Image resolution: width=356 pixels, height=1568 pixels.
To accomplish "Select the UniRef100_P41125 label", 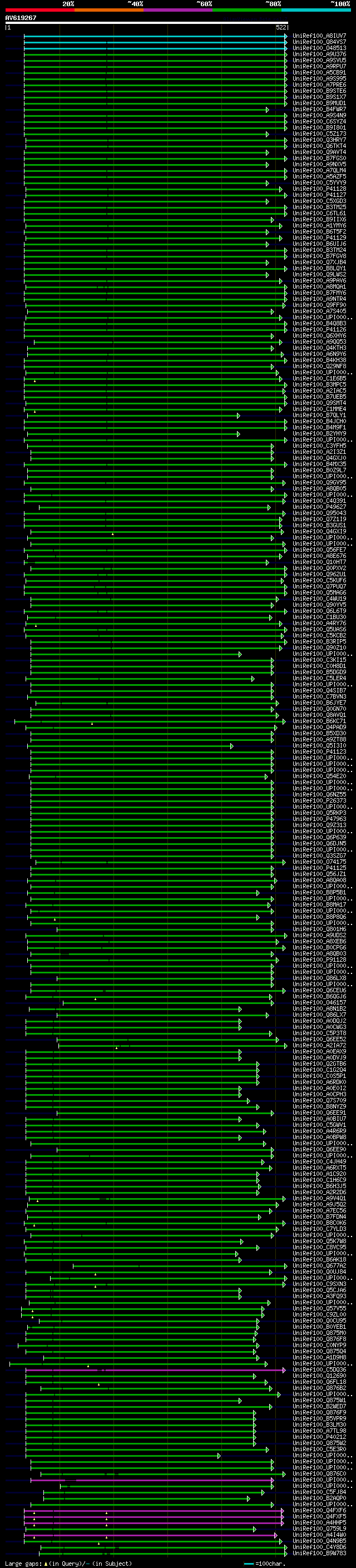I will coord(319,867).
